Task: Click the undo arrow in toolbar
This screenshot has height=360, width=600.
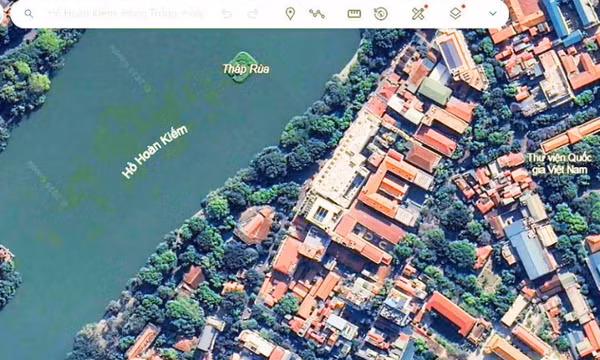Action: (x=227, y=14)
